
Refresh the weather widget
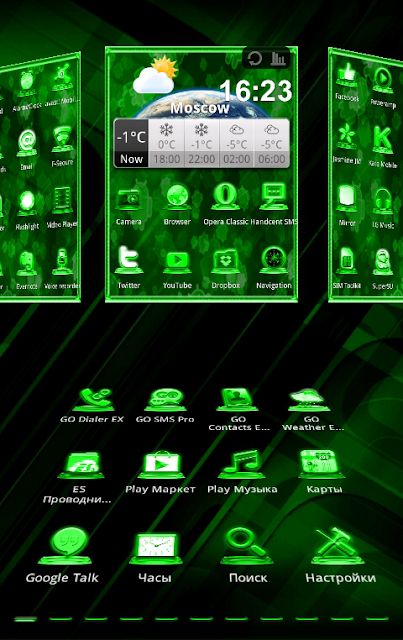[254, 58]
